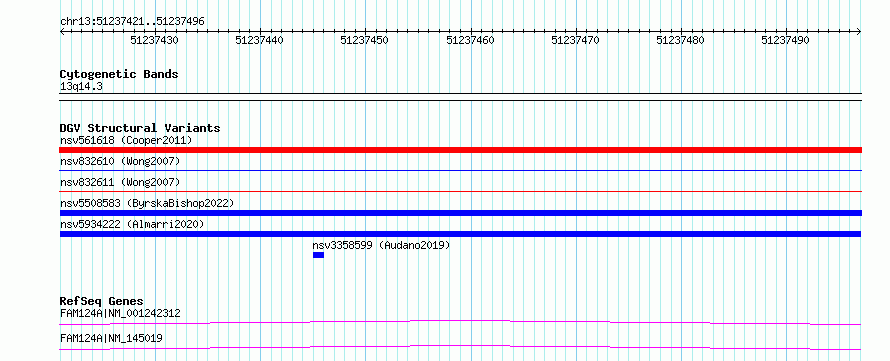Open variant nsv5934222 (Almarri2020) label
Image resolution: width=890 pixels, height=361 pixels.
pyautogui.click(x=132, y=224)
